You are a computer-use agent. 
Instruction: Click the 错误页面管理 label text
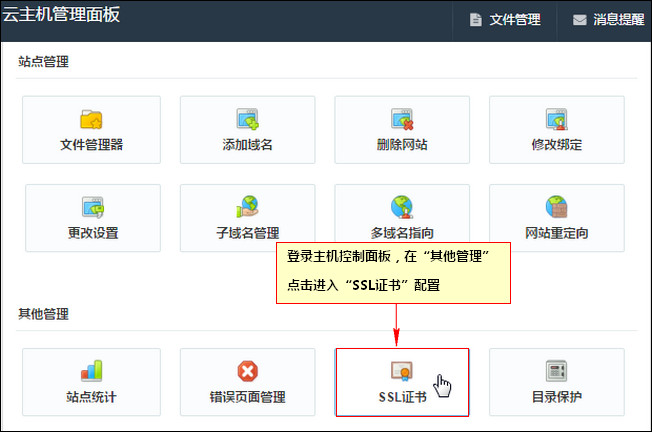tap(247, 397)
